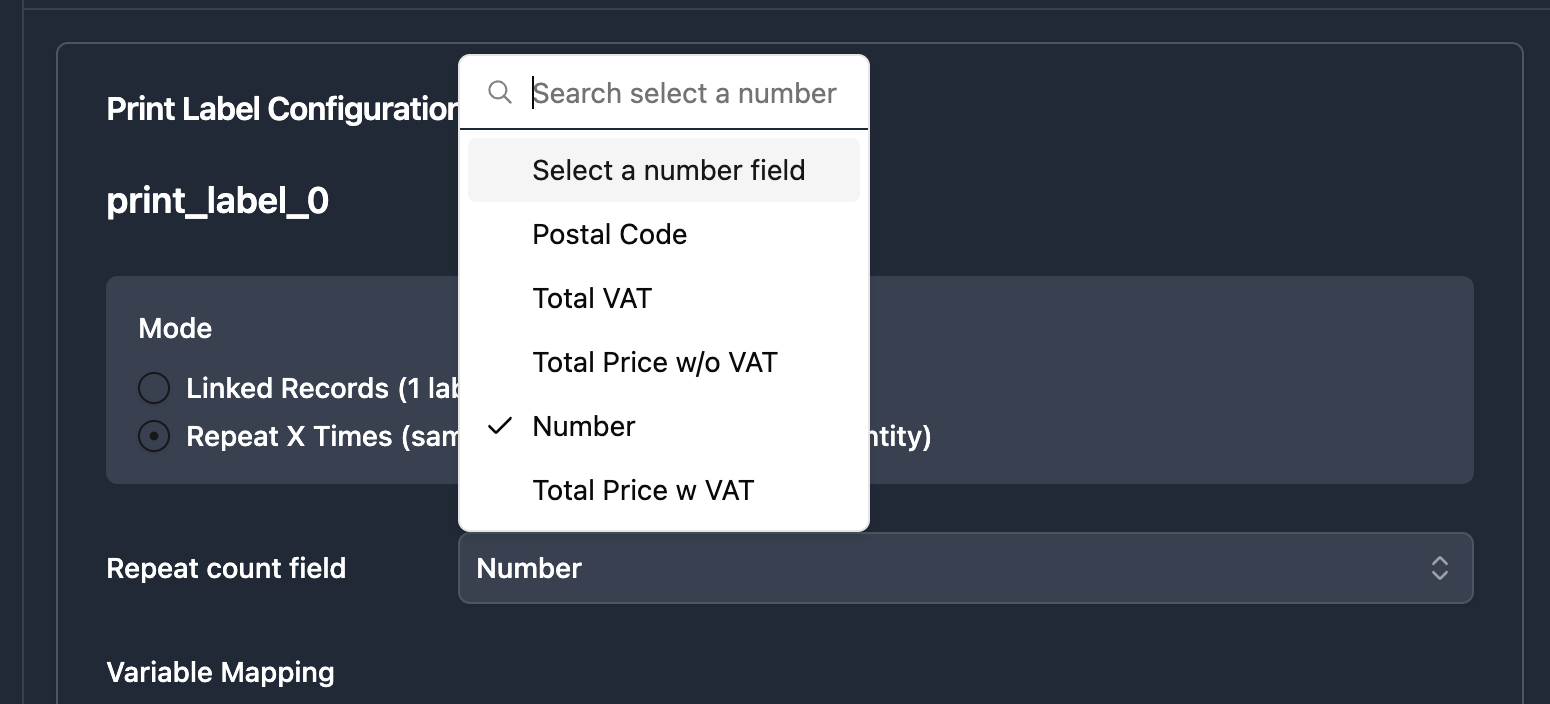Focus the 'Search select a number' input
1550x704 pixels.
[x=684, y=93]
